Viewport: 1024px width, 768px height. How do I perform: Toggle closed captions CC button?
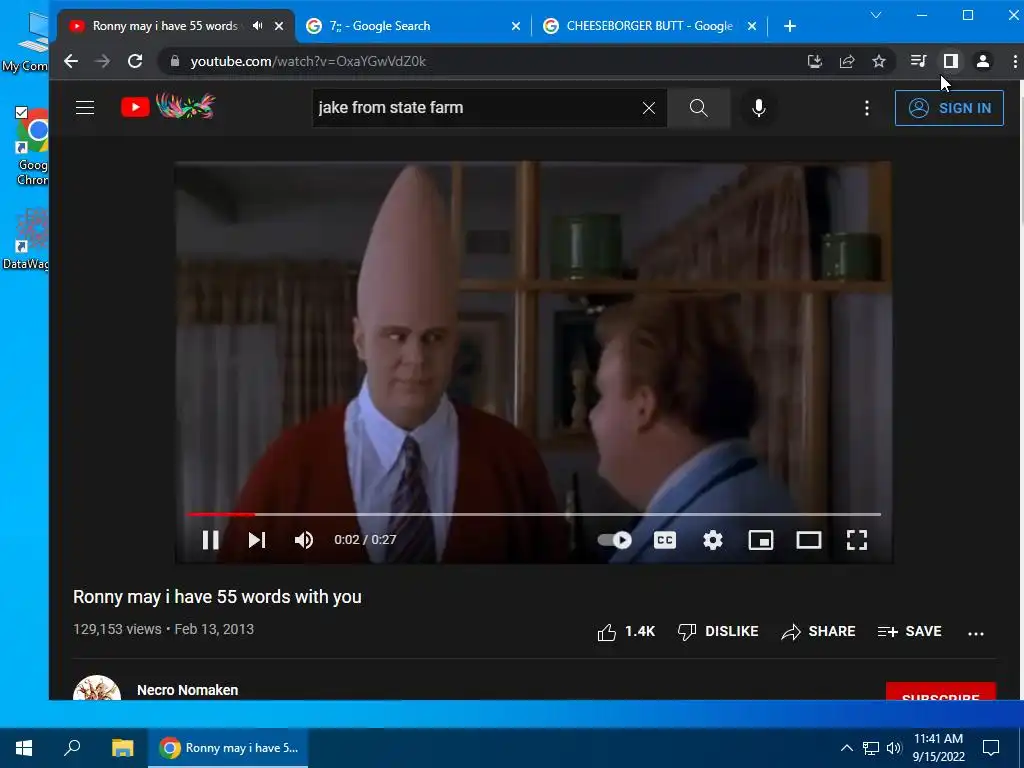[x=665, y=540]
